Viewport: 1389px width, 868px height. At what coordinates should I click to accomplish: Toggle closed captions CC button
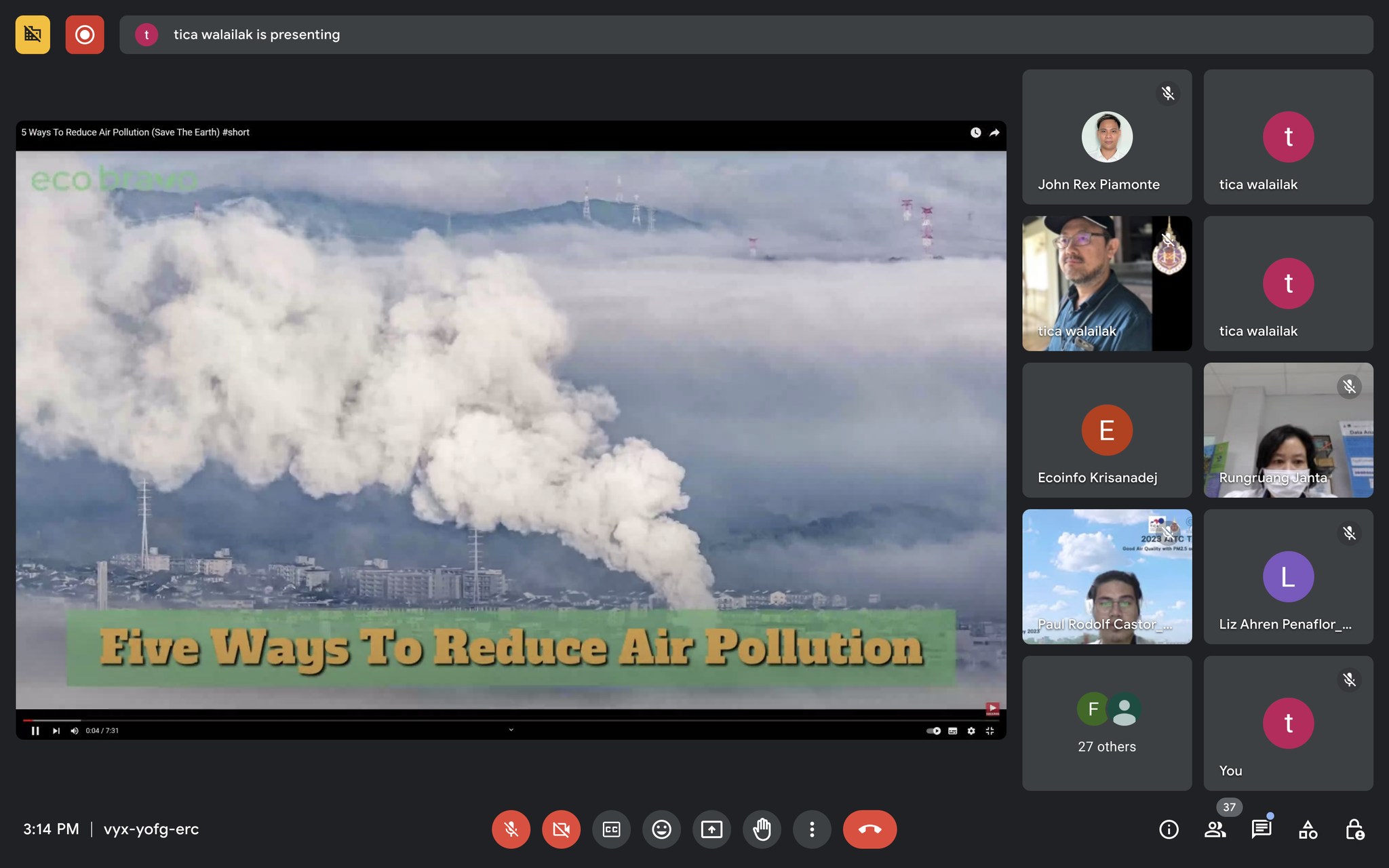[x=611, y=829]
